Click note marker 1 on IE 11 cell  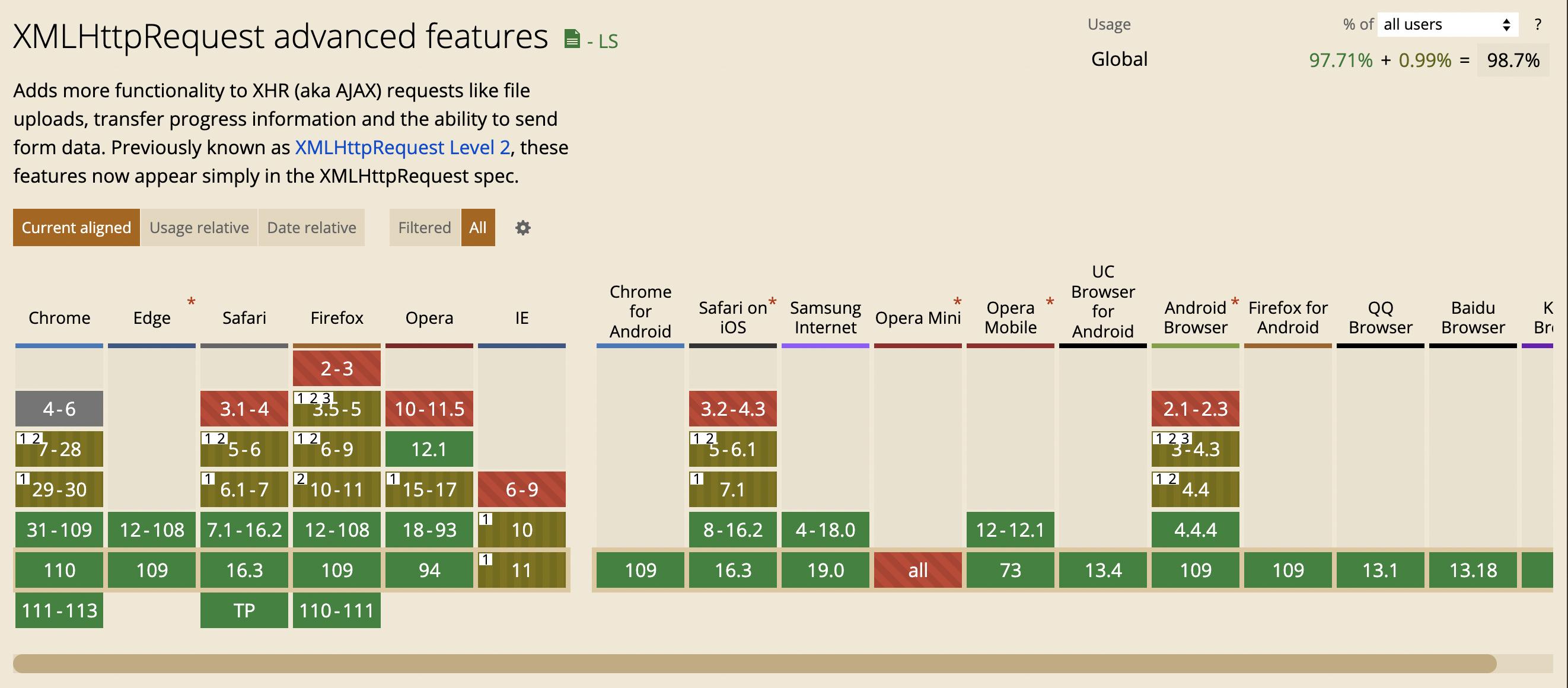pos(485,559)
